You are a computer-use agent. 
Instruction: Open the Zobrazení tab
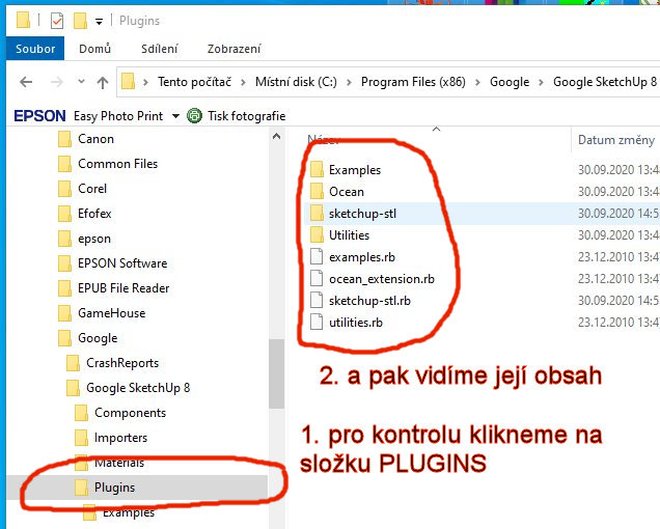click(x=234, y=49)
